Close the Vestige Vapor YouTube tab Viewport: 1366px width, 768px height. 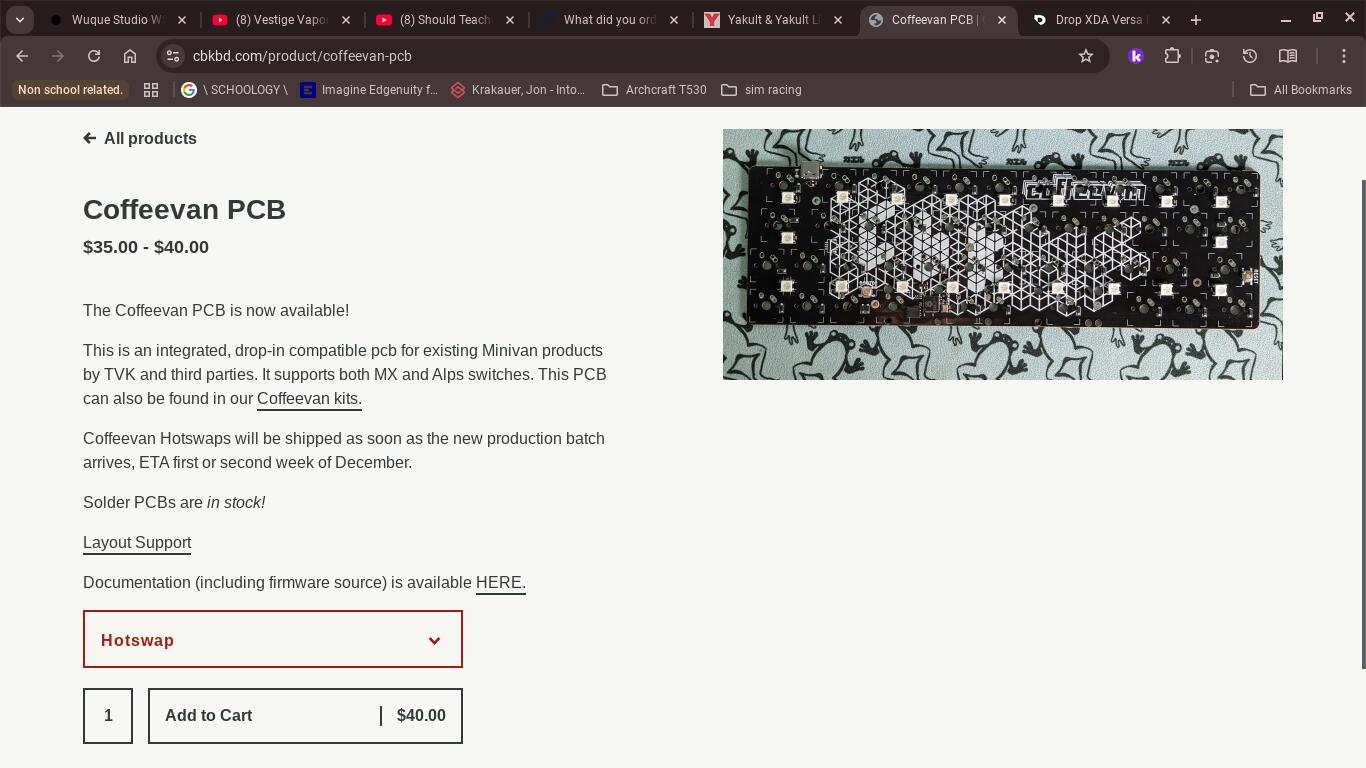346,20
